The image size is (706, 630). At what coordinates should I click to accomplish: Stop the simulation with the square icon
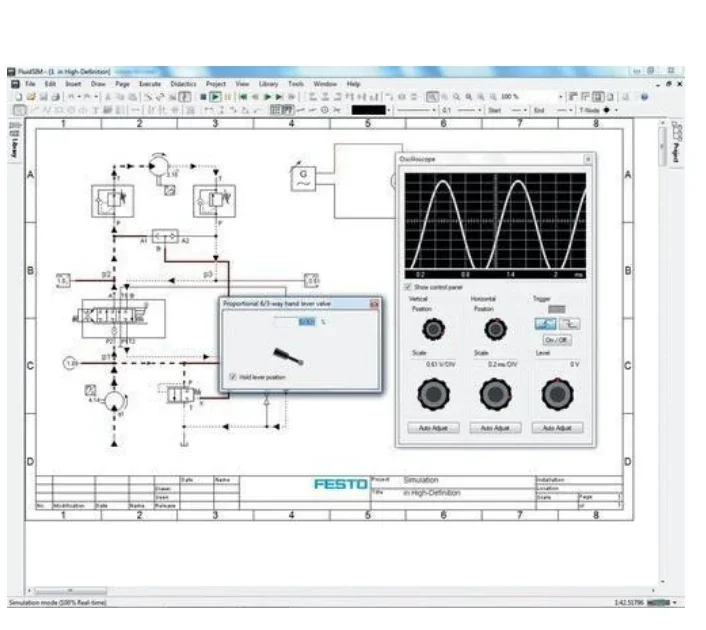click(203, 97)
